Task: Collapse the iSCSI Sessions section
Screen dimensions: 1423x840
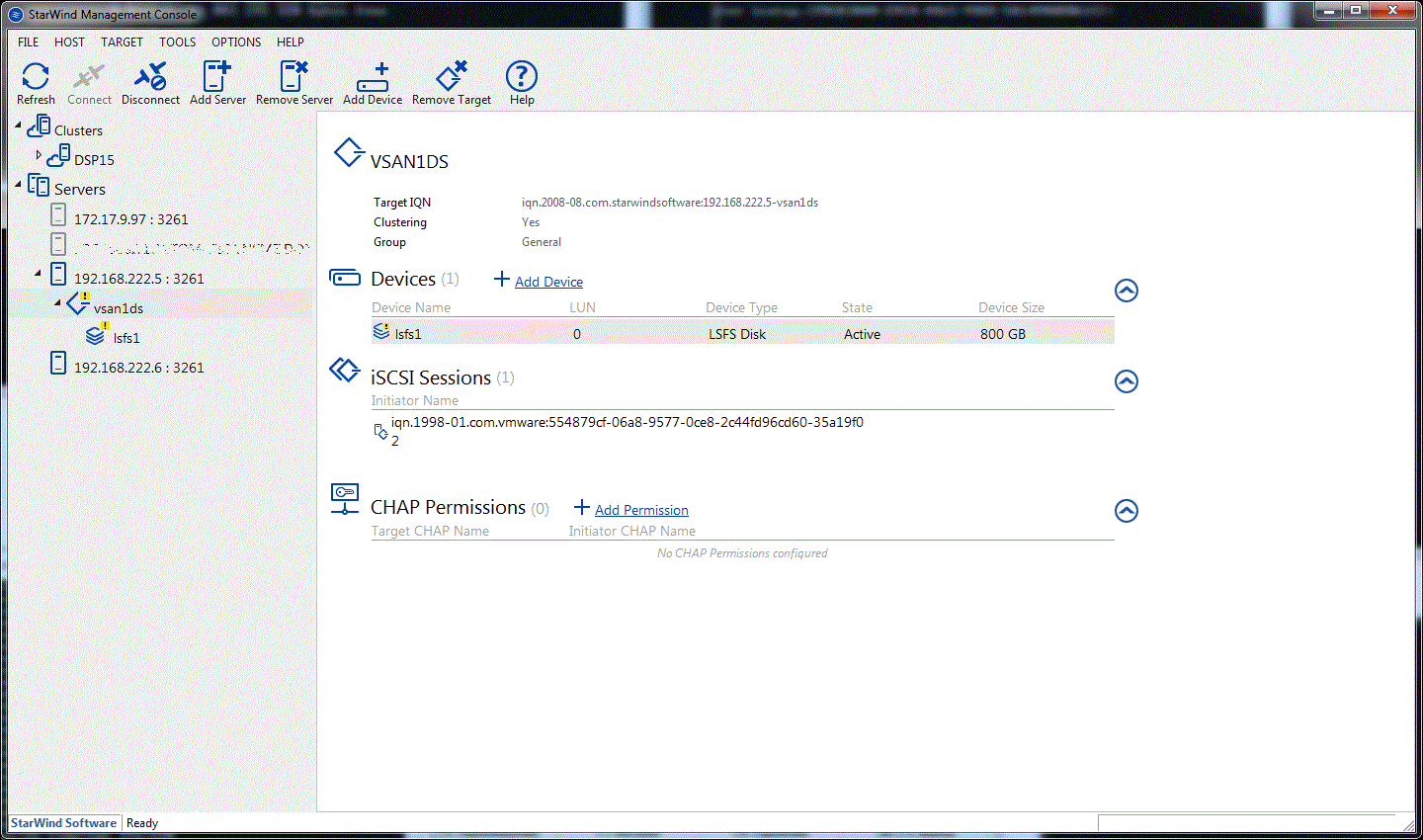Action: (1127, 381)
